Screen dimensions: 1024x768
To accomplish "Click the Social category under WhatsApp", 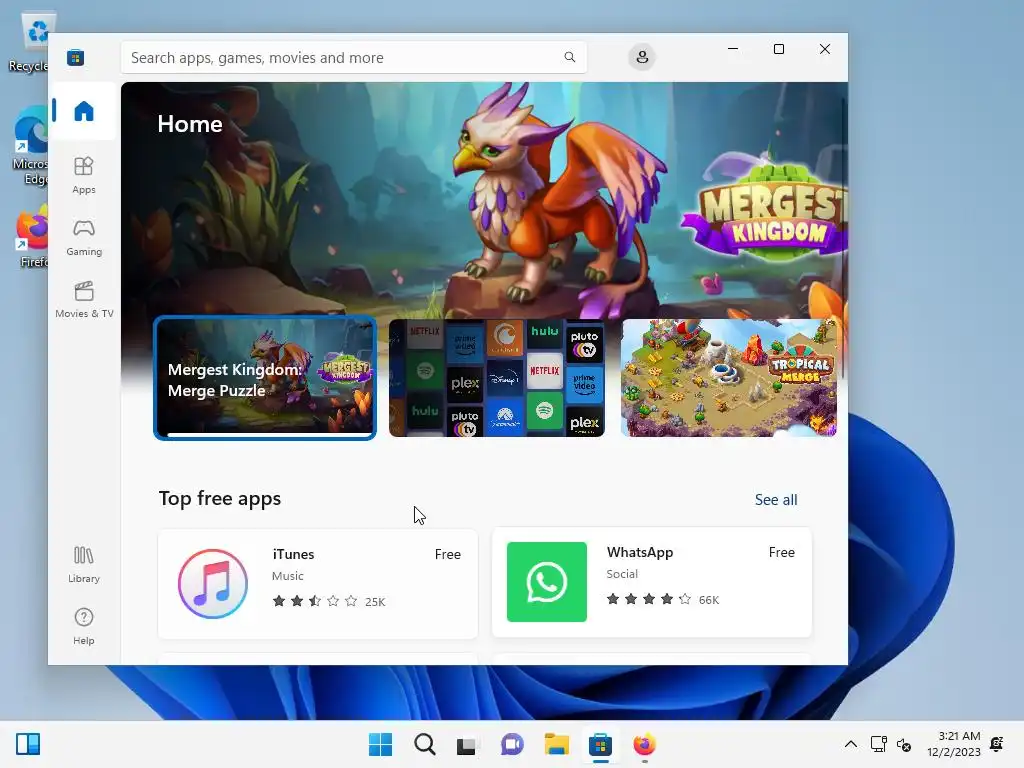I will point(622,573).
